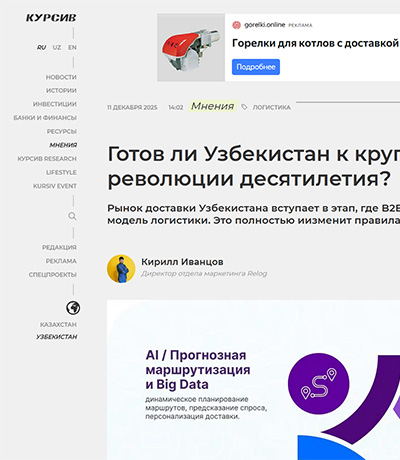400x460 pixels.
Task: Open the СПЕЦПРОЕКТЫ page
Action: pyautogui.click(x=53, y=275)
